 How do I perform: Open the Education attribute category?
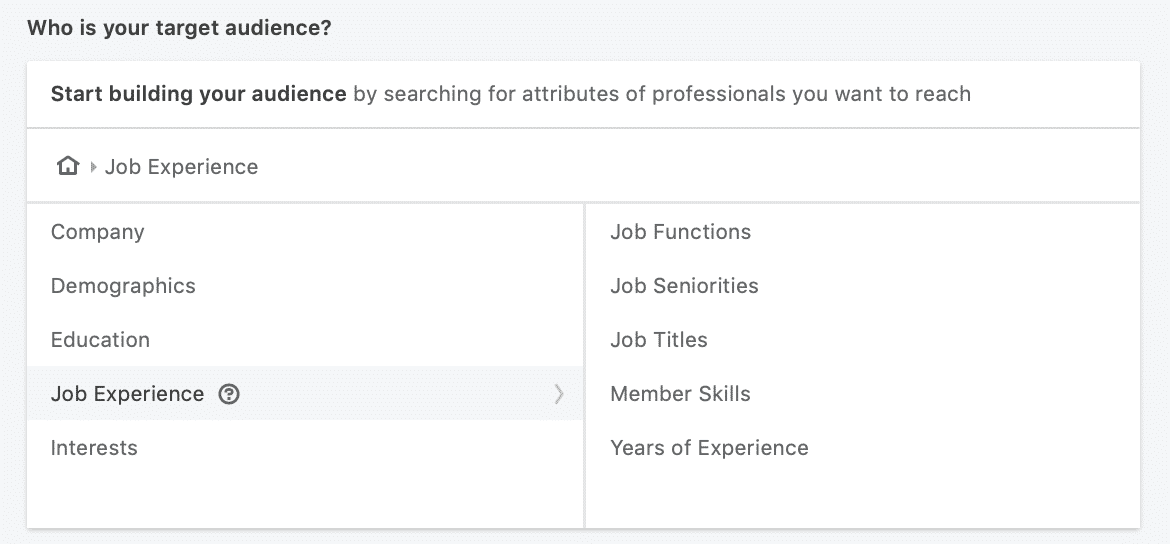(x=305, y=340)
